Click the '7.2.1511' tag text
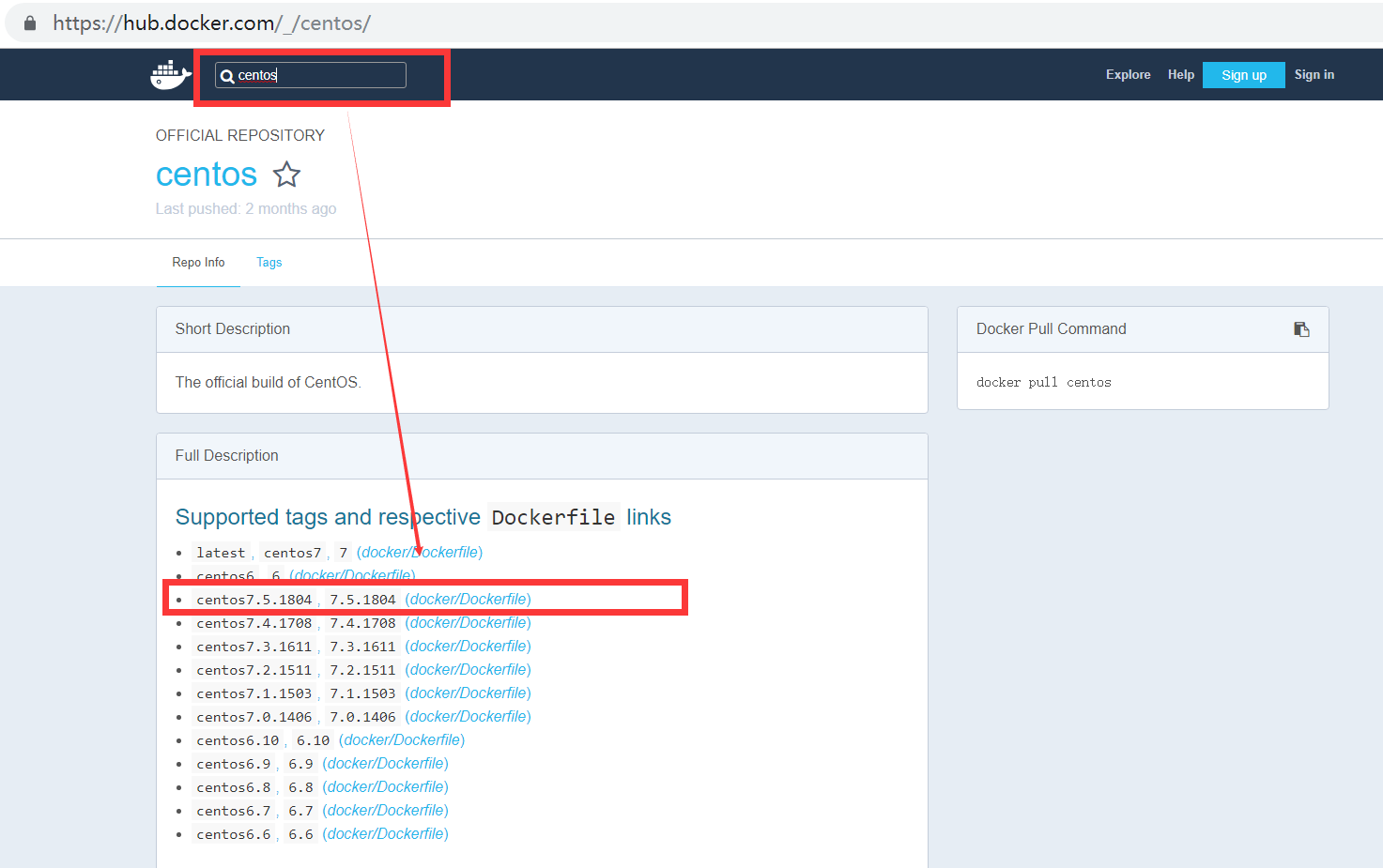The height and width of the screenshot is (868, 1383). tap(362, 671)
